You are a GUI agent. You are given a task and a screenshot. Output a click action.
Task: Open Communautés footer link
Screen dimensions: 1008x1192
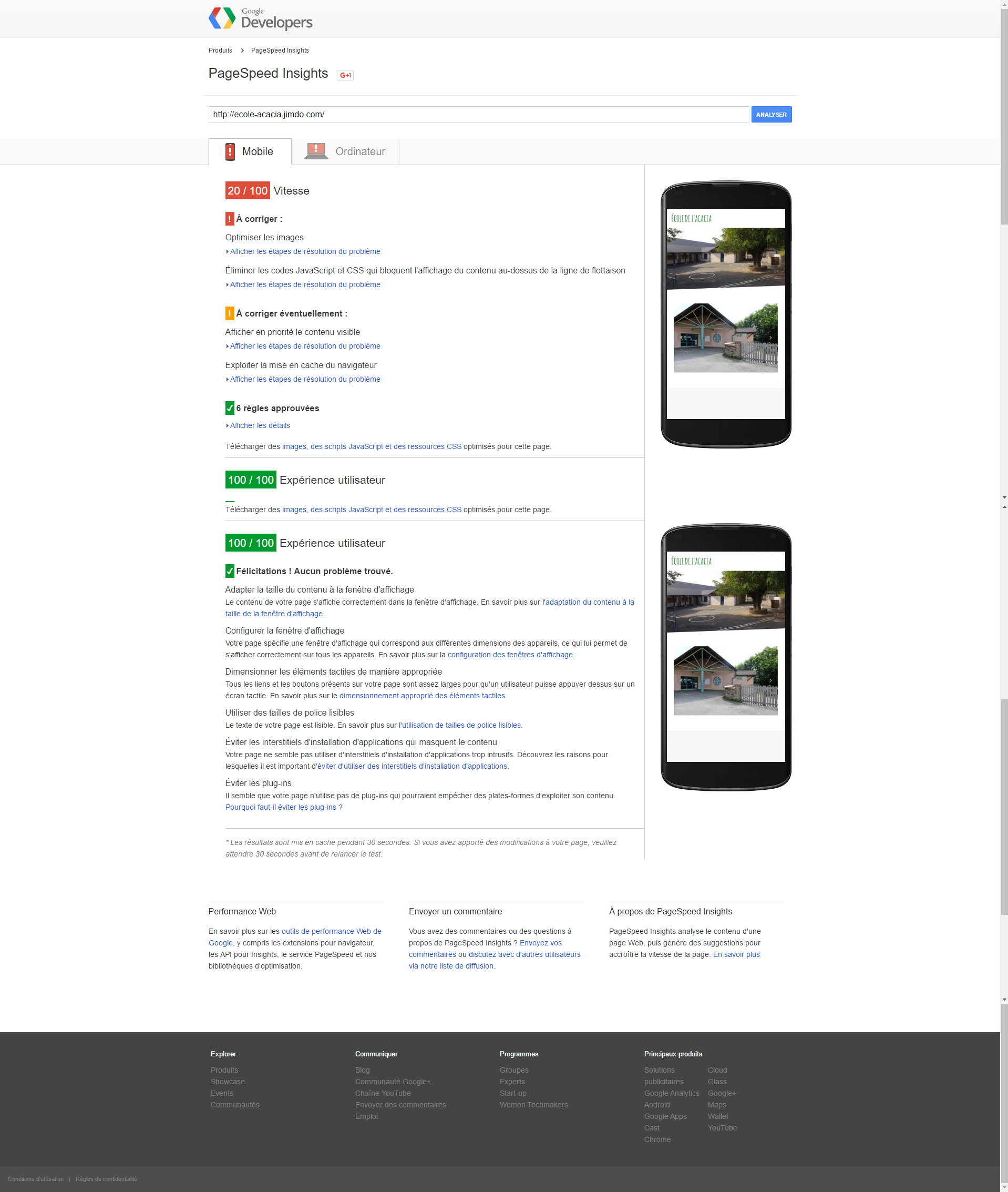(235, 1105)
